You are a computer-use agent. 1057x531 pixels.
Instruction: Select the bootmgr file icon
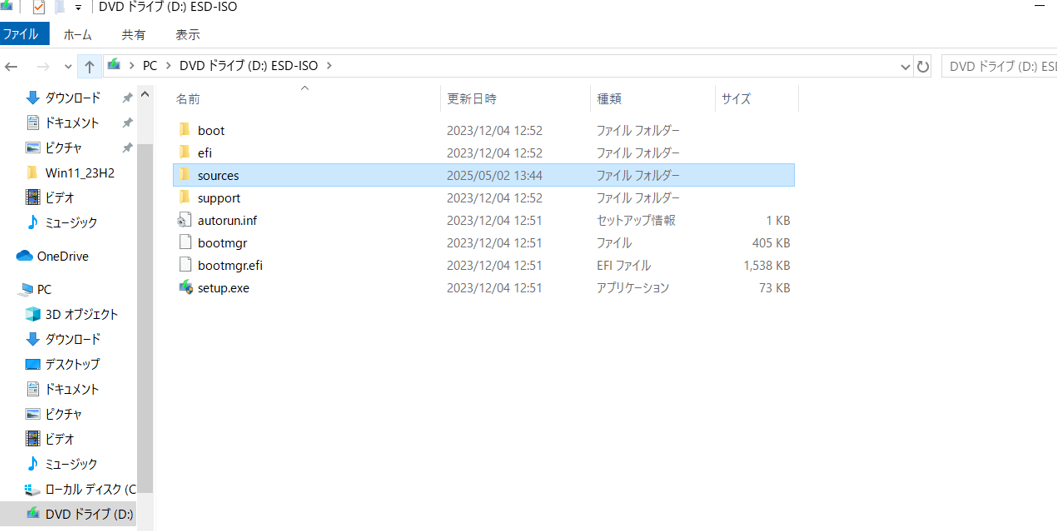click(185, 243)
